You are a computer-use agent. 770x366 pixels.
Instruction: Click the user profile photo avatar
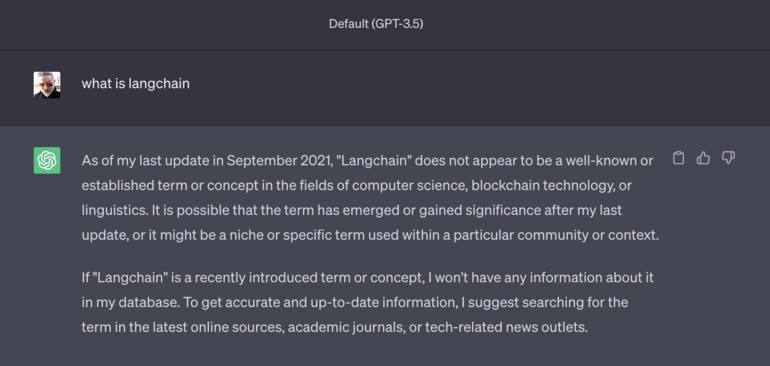47,85
